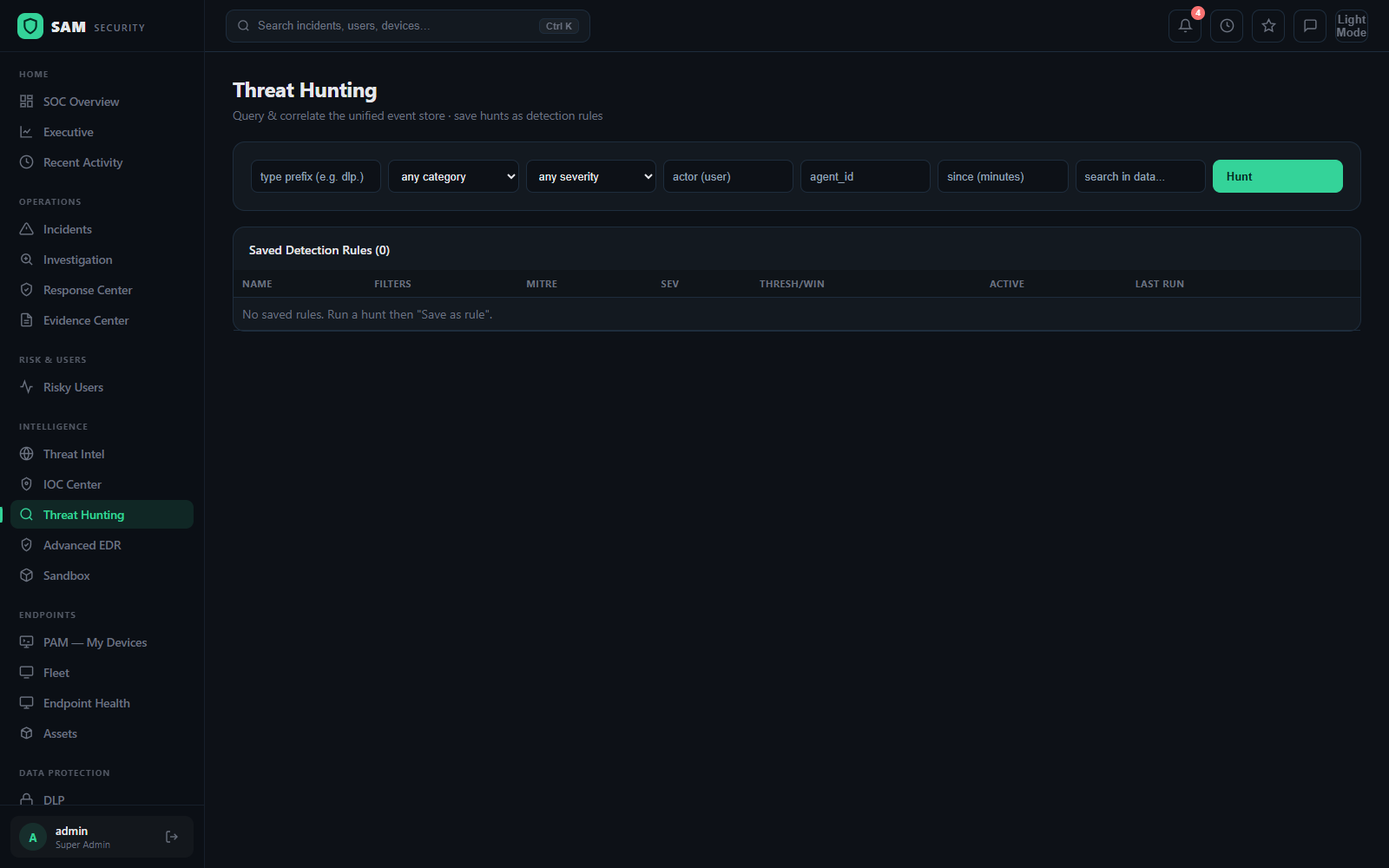1389x868 pixels.
Task: Focus the agent_id input
Action: tap(866, 176)
